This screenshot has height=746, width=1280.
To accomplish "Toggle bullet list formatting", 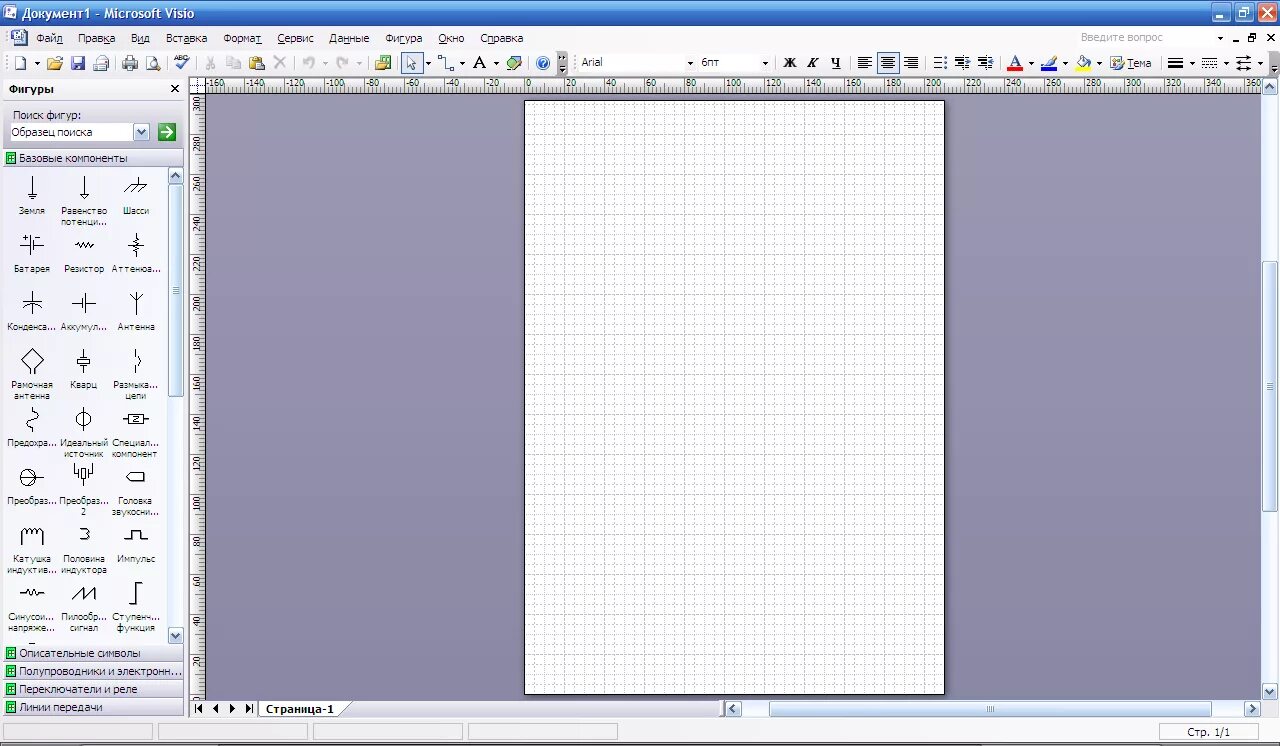I will (940, 63).
